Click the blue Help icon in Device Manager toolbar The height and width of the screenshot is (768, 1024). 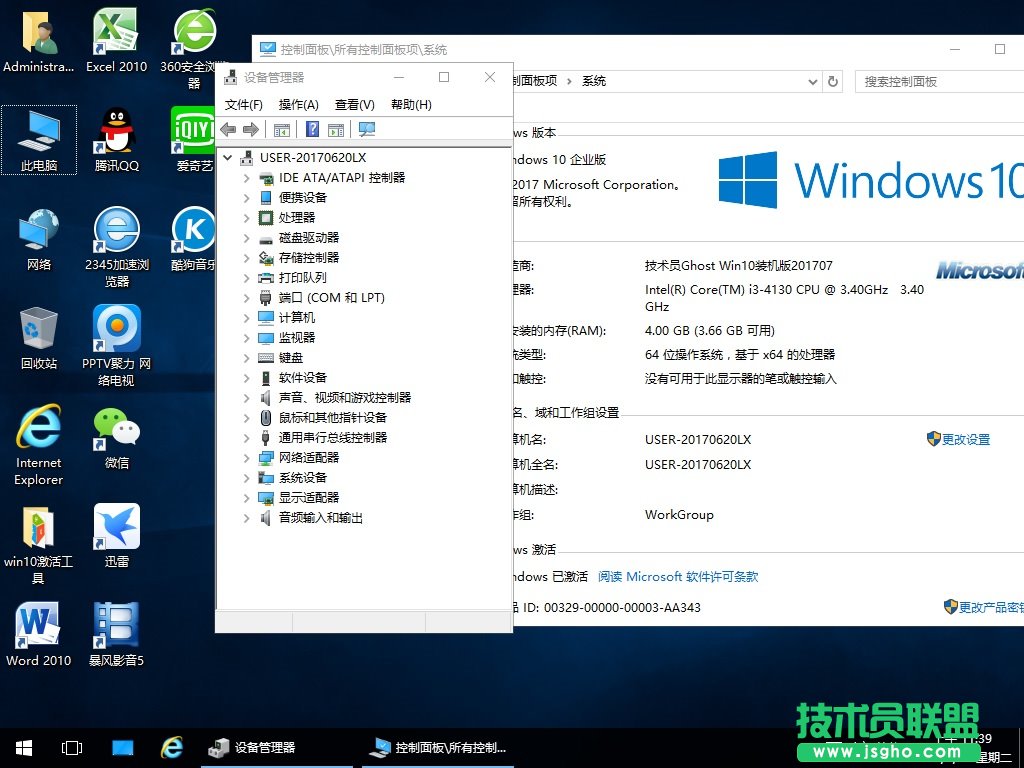click(x=312, y=129)
